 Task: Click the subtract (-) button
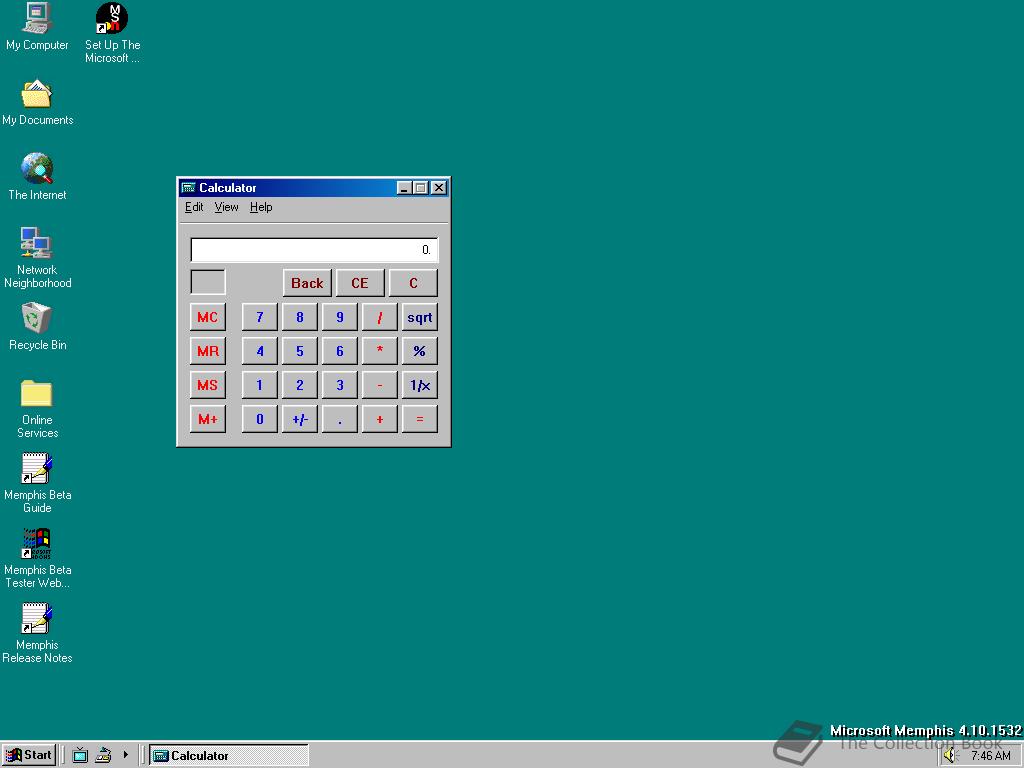click(x=379, y=385)
